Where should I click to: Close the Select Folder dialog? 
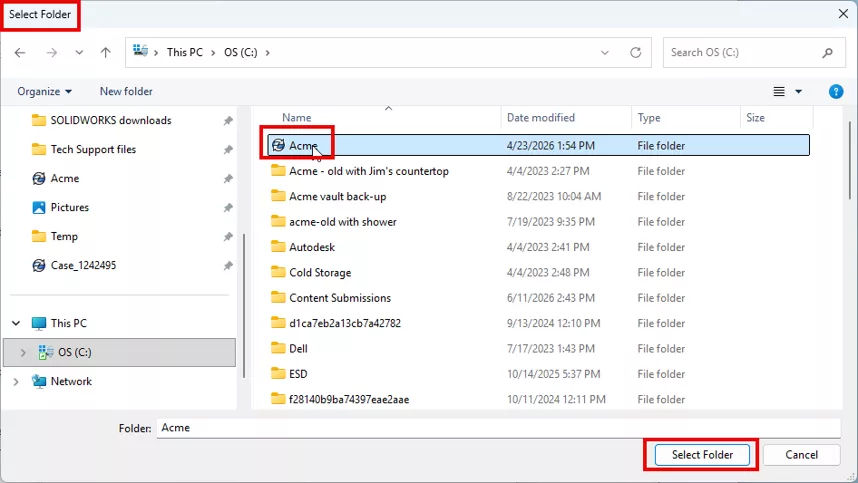(x=843, y=14)
